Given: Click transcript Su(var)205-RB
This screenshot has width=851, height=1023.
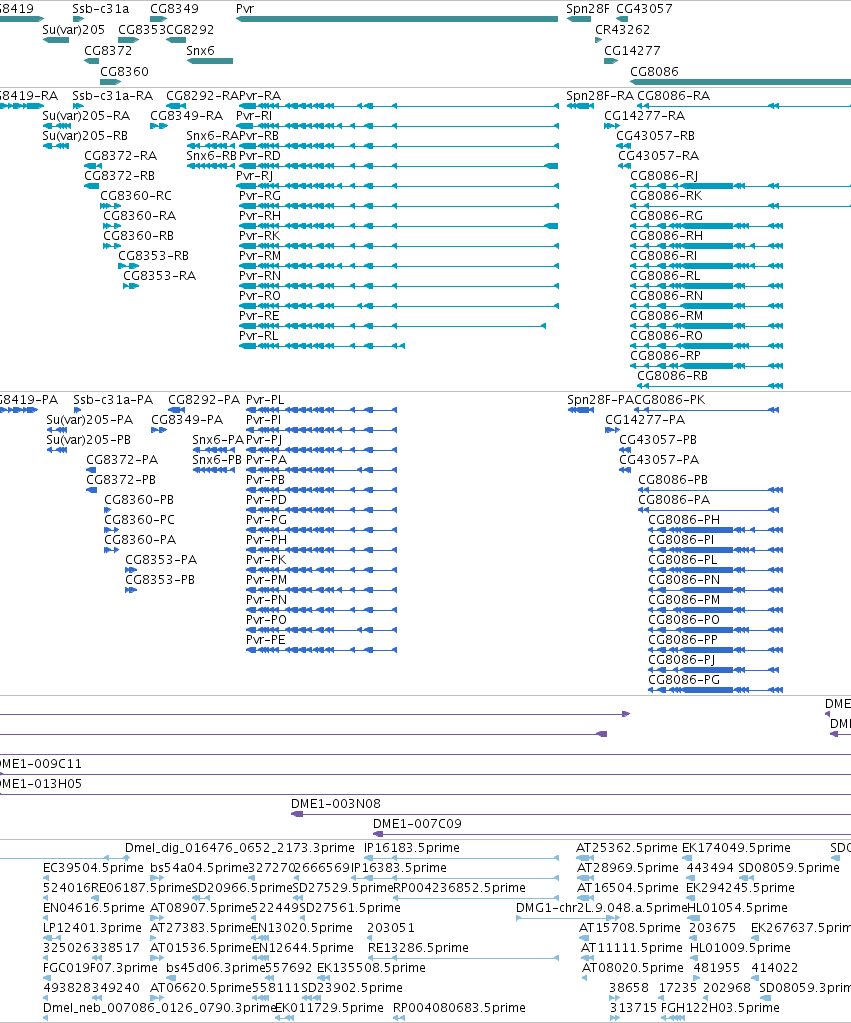Looking at the screenshot, I should pyautogui.click(x=55, y=146).
